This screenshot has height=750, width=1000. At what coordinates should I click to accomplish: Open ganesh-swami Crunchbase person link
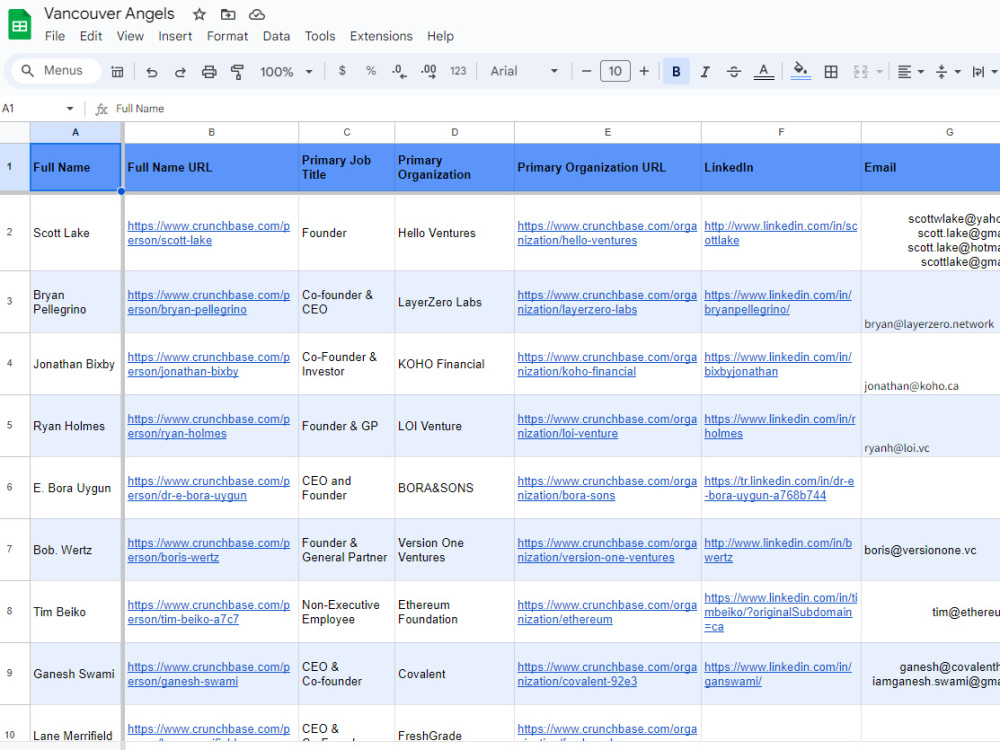coord(209,674)
